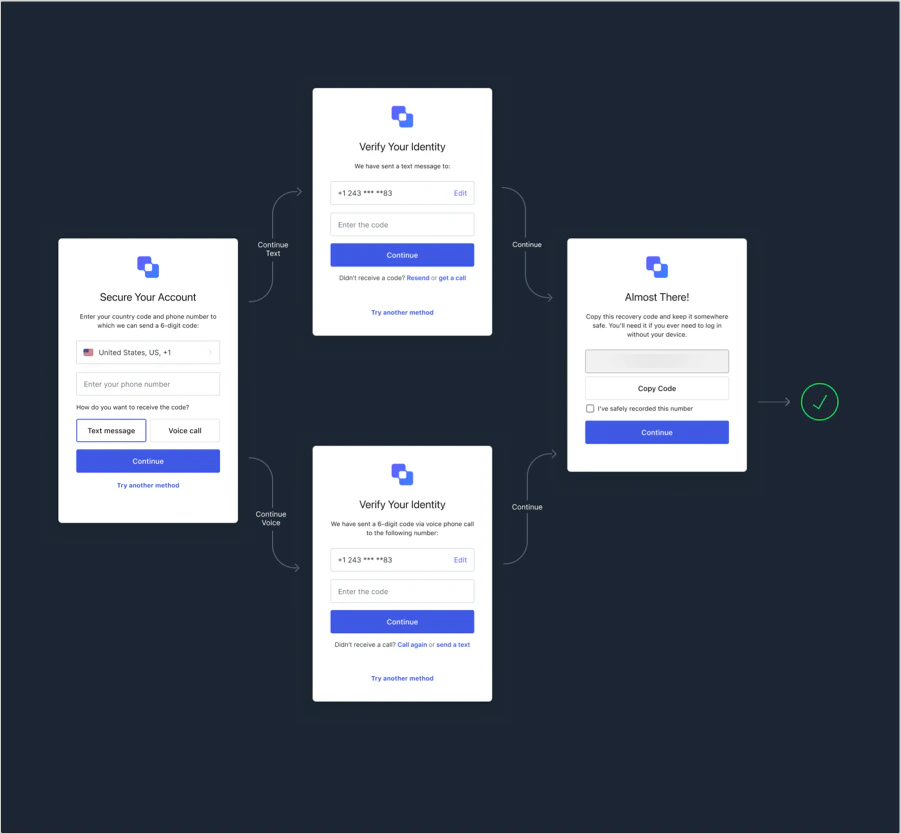Screen dimensions: 901x834
Task: Click the Almost There! heading
Action: [x=657, y=297]
